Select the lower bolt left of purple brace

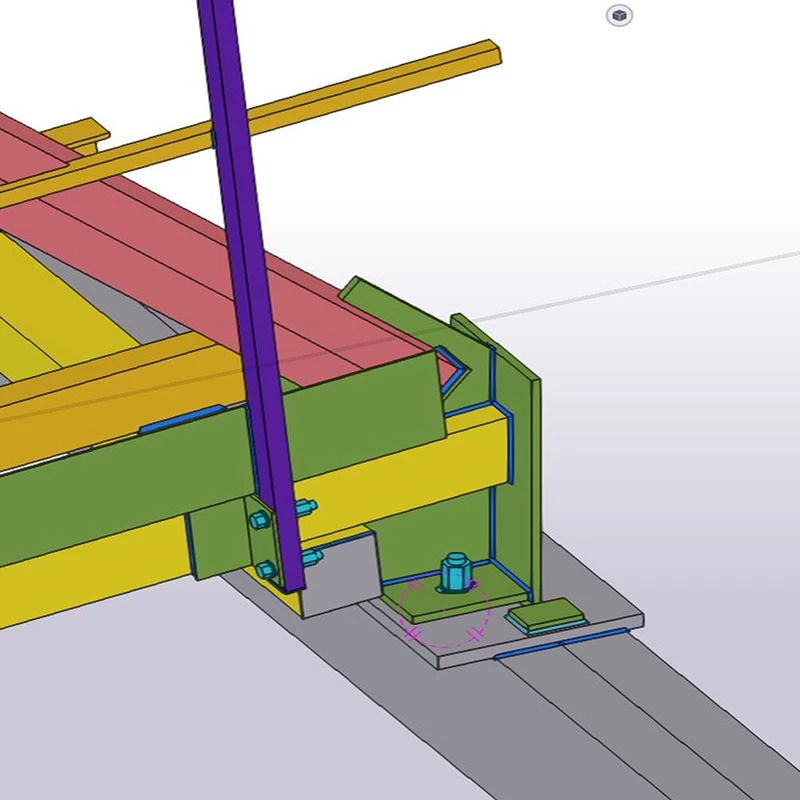coord(266,570)
